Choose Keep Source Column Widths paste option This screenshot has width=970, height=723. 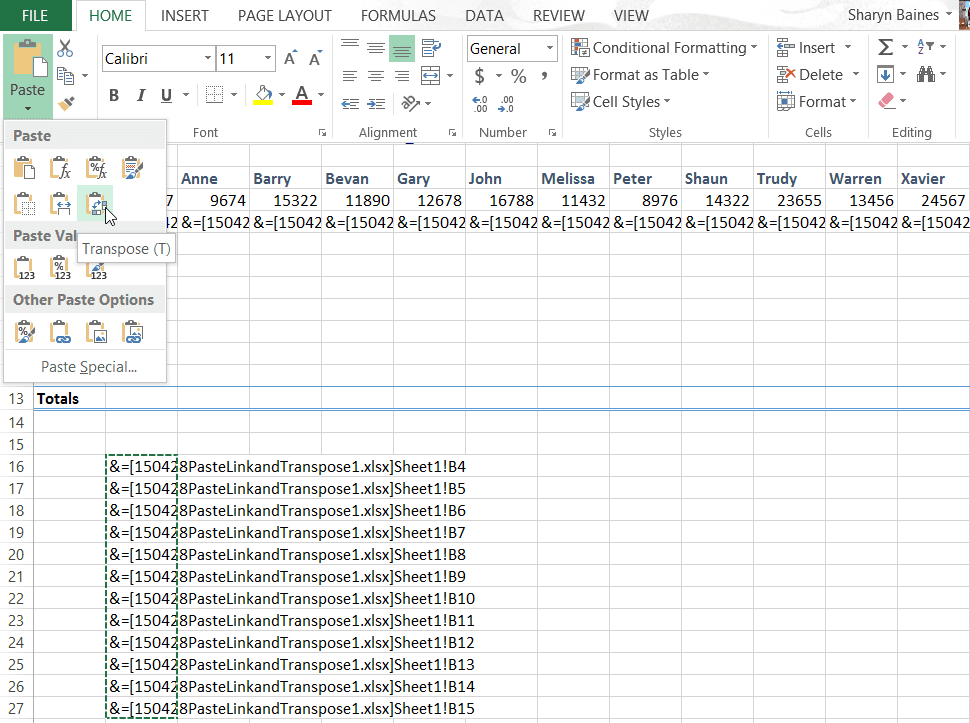(x=61, y=203)
